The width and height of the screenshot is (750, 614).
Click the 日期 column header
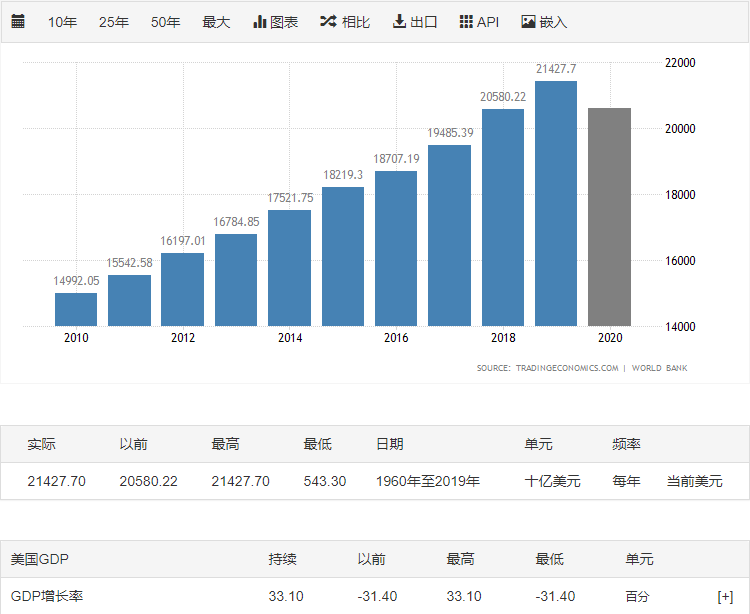pyautogui.click(x=390, y=444)
